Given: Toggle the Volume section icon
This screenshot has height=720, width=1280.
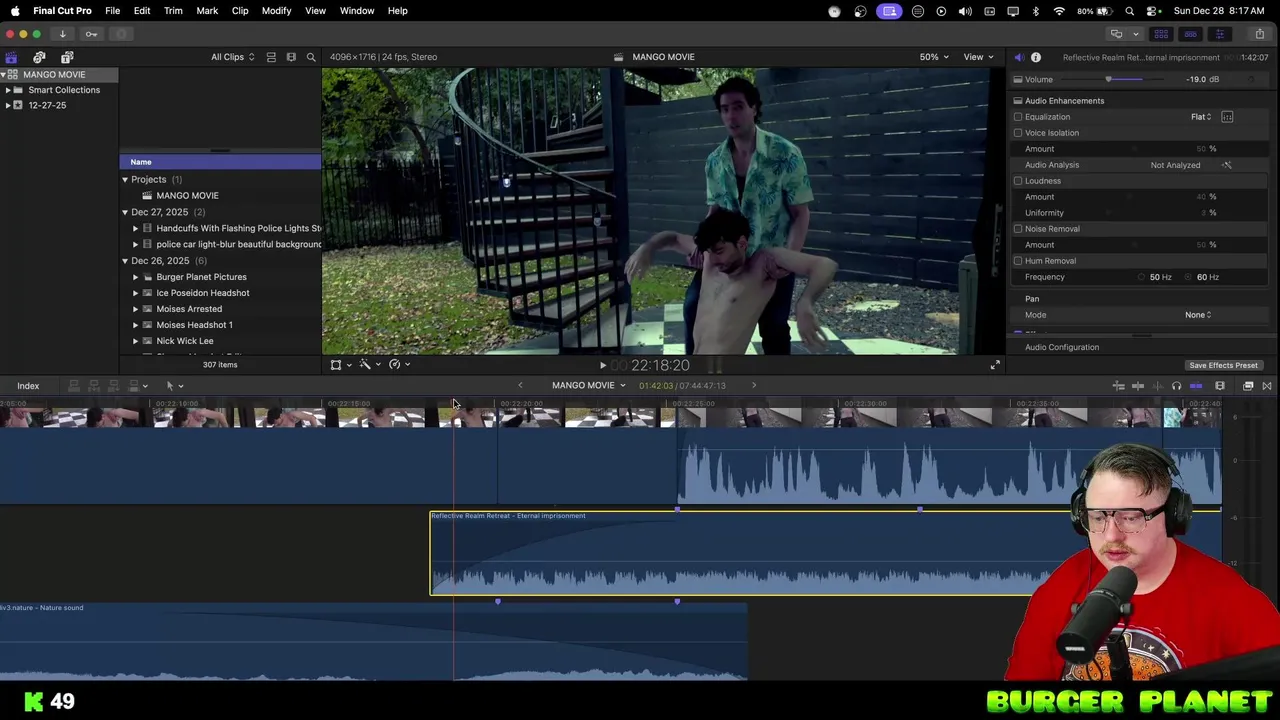Looking at the screenshot, I should click(1018, 79).
